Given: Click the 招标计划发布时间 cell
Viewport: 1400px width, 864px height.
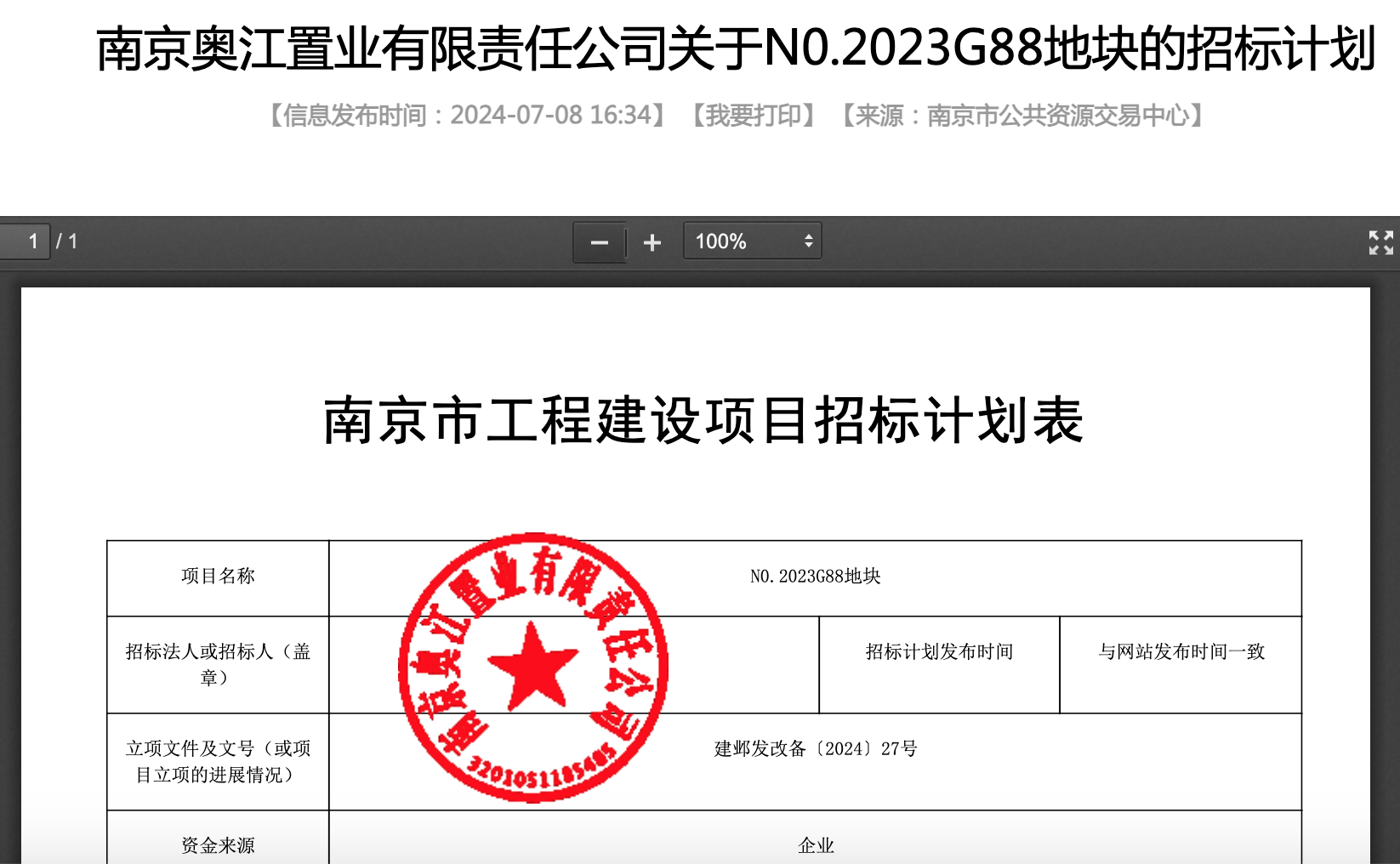Looking at the screenshot, I should (x=939, y=665).
